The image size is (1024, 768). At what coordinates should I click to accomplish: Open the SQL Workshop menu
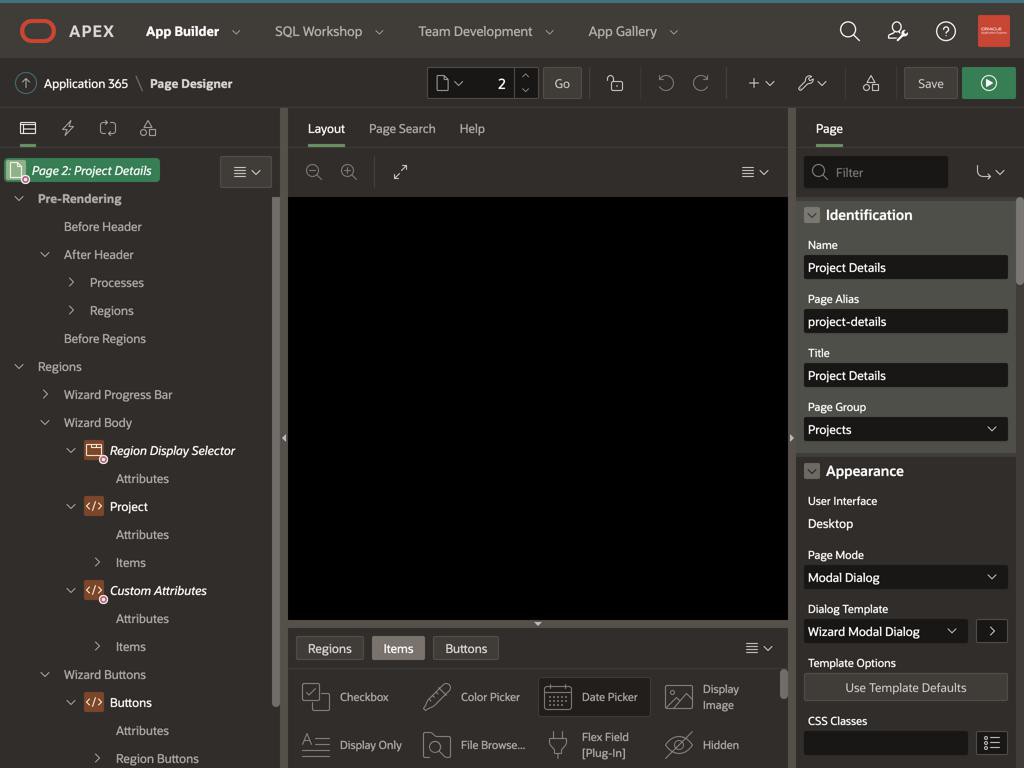(x=329, y=31)
